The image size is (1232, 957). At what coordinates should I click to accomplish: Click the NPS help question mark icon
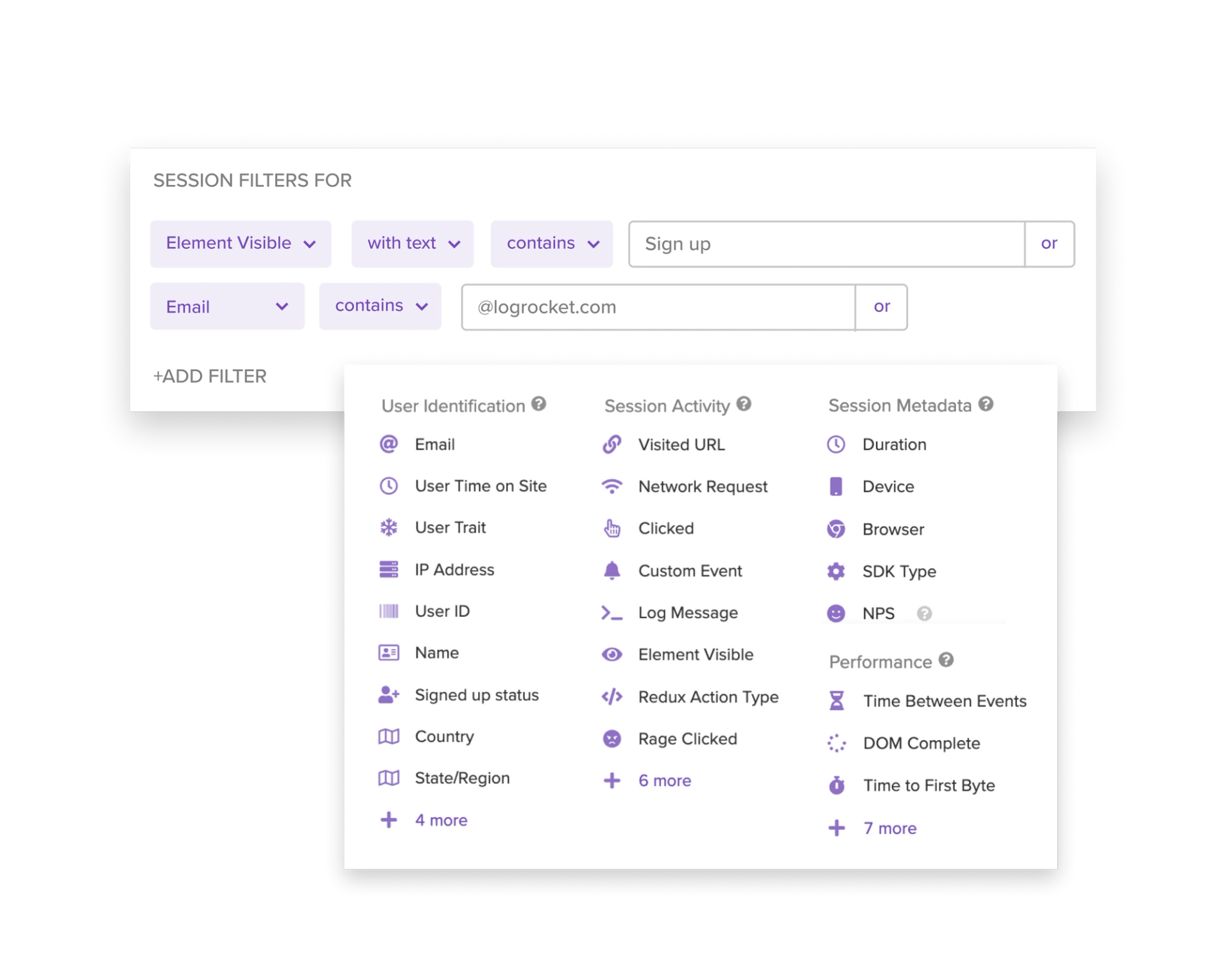click(924, 614)
